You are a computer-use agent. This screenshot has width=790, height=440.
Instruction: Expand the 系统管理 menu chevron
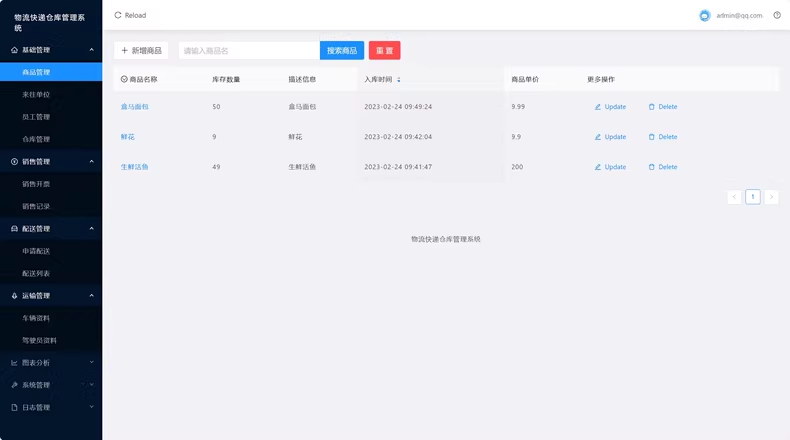click(x=91, y=385)
